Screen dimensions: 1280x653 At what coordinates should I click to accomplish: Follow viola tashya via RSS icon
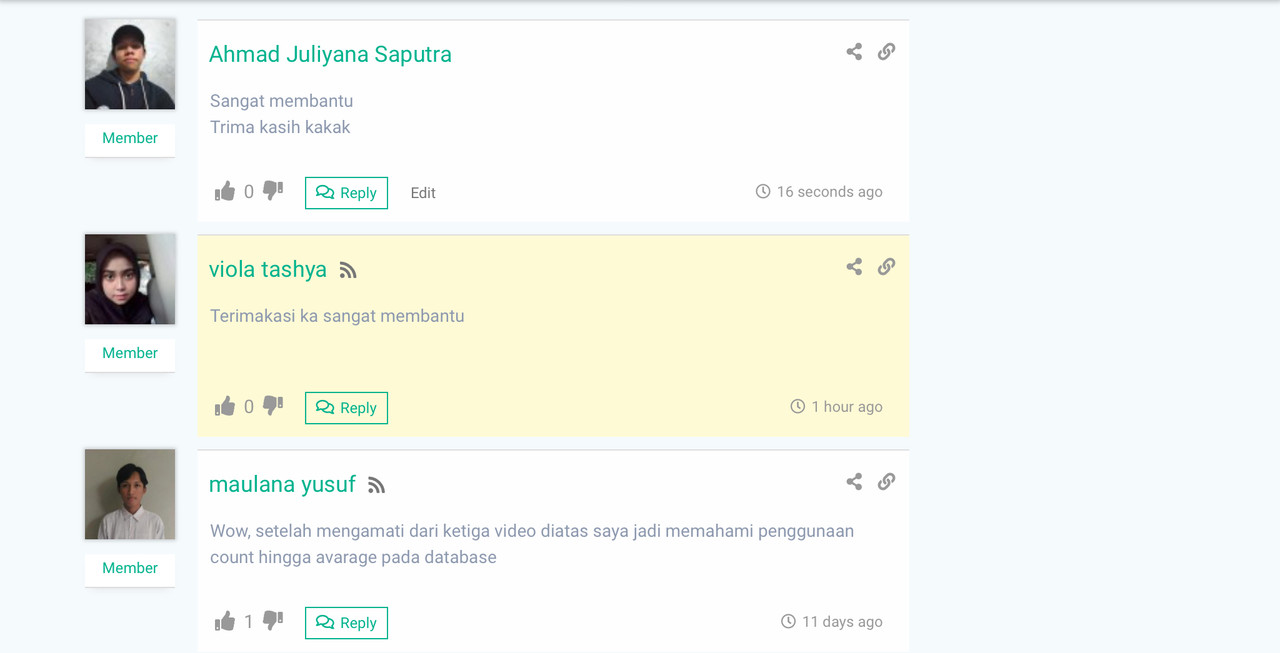pos(348,270)
